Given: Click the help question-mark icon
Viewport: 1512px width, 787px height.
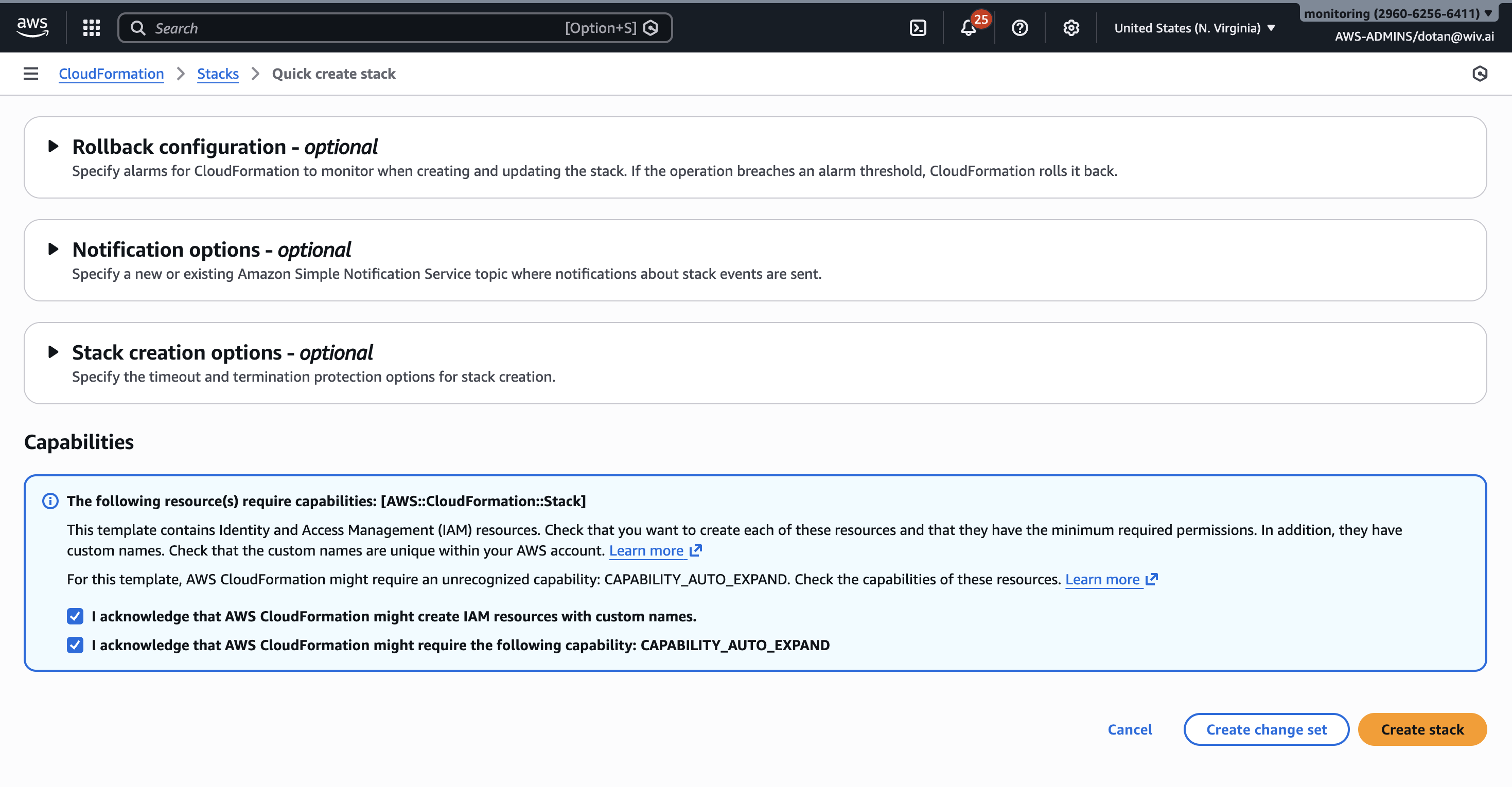Looking at the screenshot, I should pos(1019,28).
